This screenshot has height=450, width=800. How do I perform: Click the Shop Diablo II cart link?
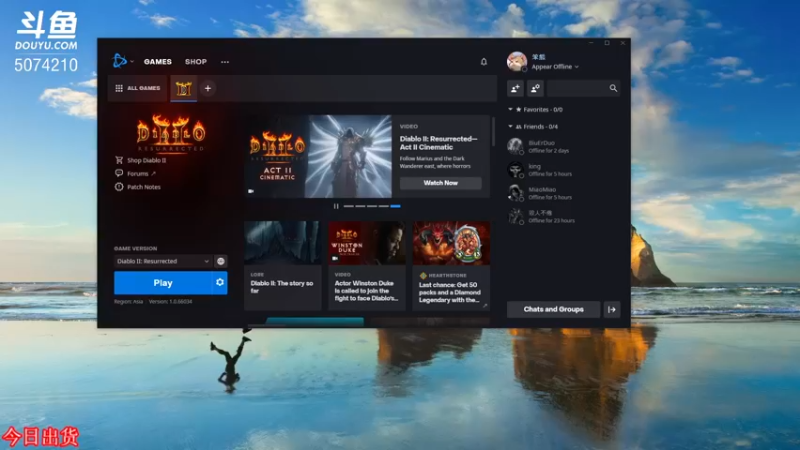click(141, 160)
